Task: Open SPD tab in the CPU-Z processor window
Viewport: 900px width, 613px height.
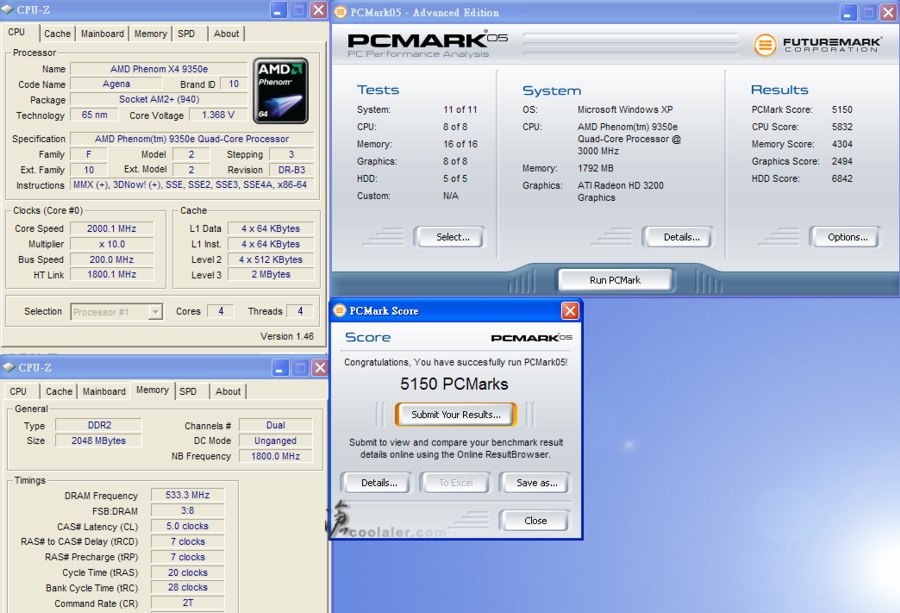Action: click(x=186, y=34)
